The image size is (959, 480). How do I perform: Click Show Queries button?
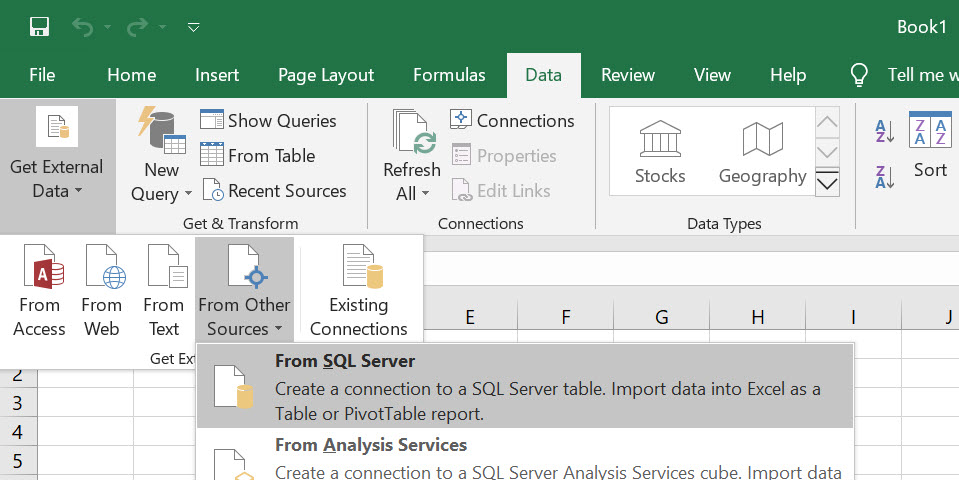coord(269,120)
